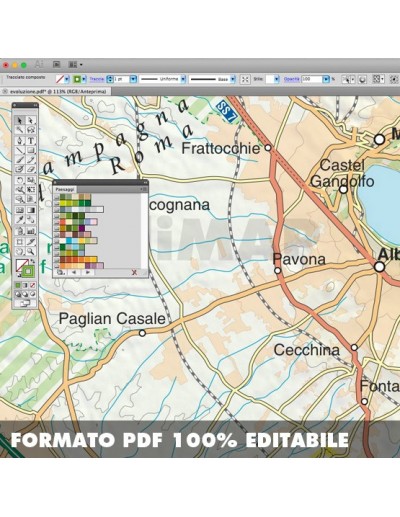This screenshot has height=517, width=400.
Task: Select the Pen tool
Action: click(x=20, y=140)
